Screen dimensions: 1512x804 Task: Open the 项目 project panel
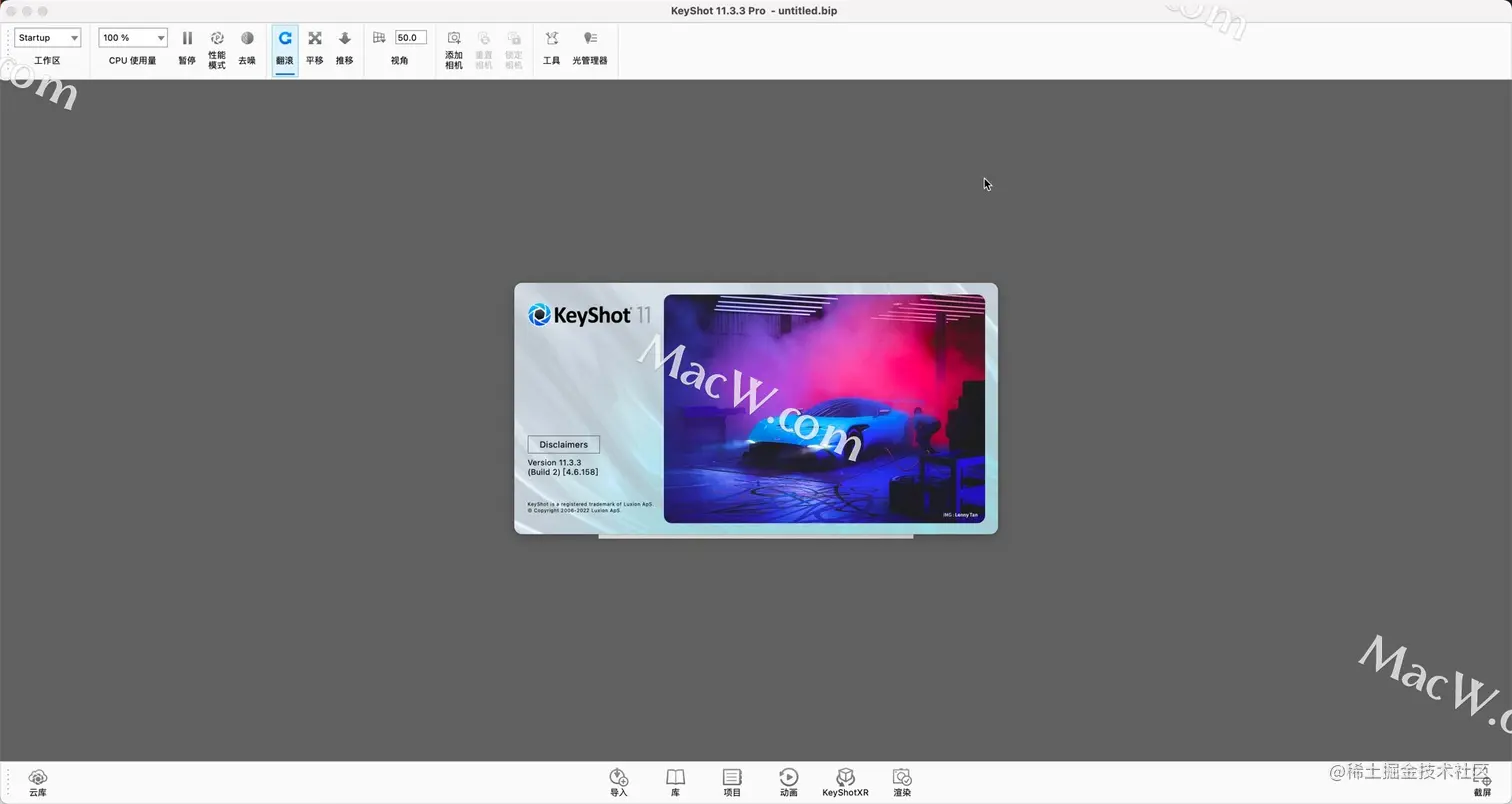[x=732, y=783]
